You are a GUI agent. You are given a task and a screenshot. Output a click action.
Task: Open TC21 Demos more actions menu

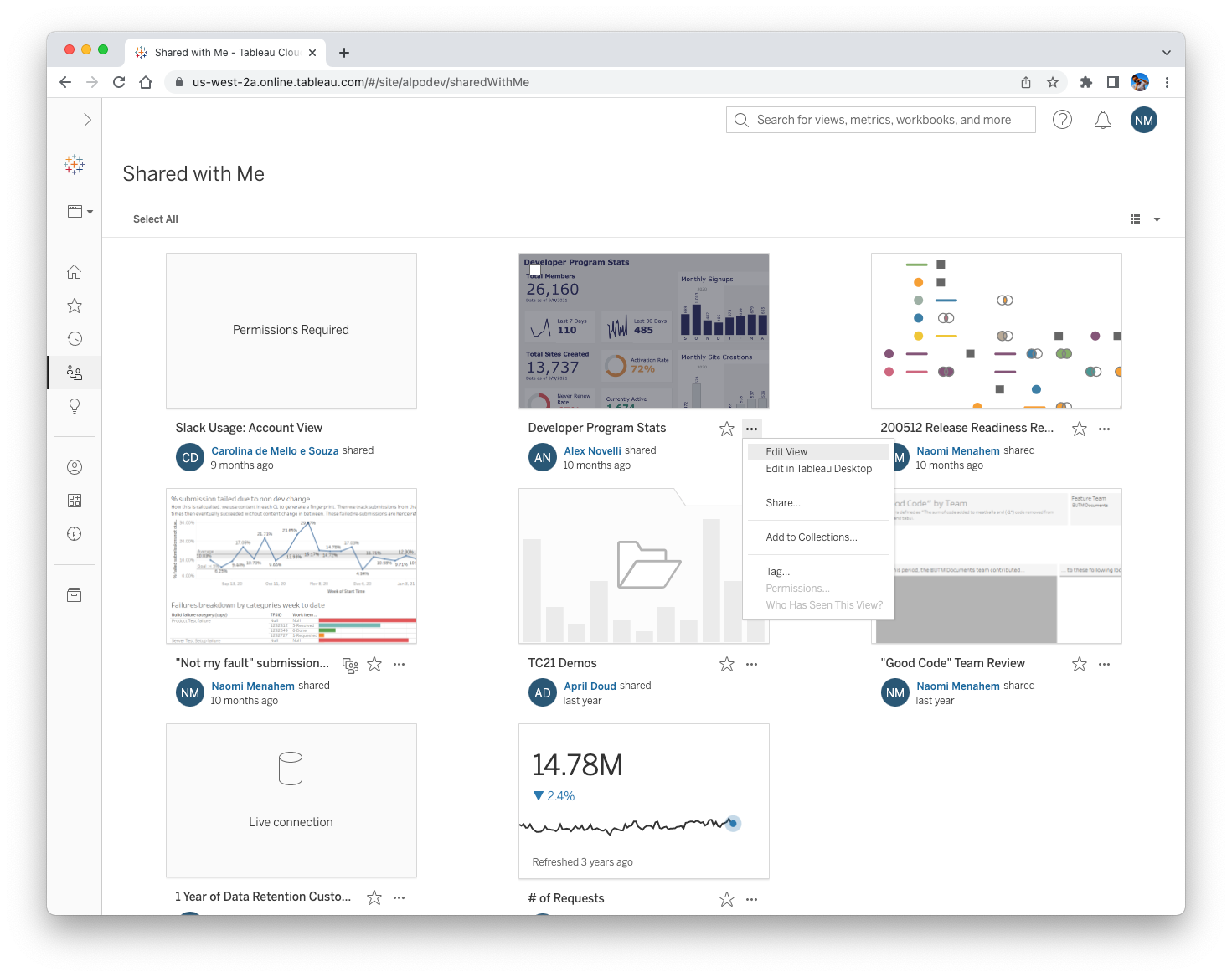coord(752,665)
